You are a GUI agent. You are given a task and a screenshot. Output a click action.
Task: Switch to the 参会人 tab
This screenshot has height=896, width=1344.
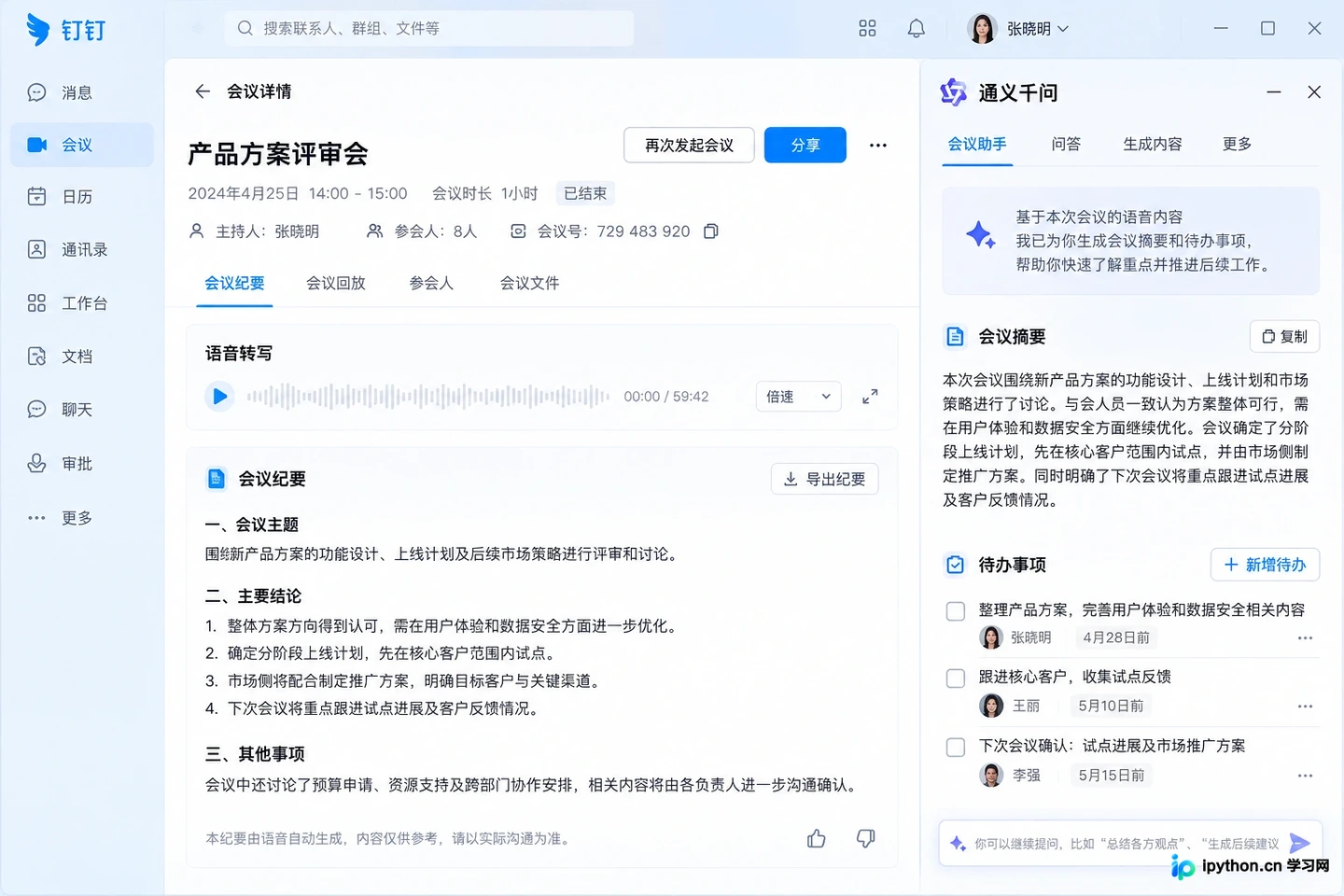pyautogui.click(x=431, y=283)
